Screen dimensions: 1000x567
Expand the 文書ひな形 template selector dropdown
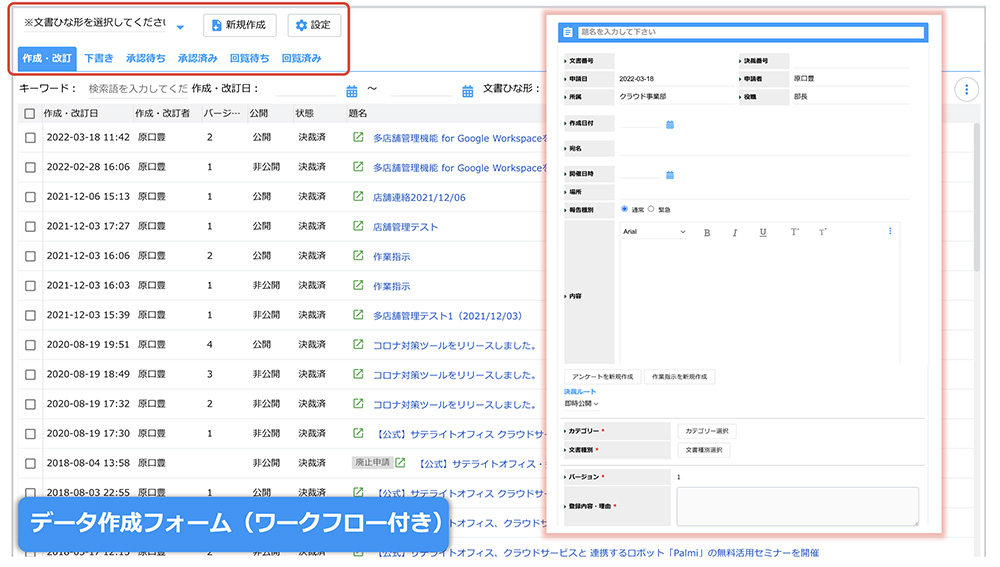coord(180,27)
